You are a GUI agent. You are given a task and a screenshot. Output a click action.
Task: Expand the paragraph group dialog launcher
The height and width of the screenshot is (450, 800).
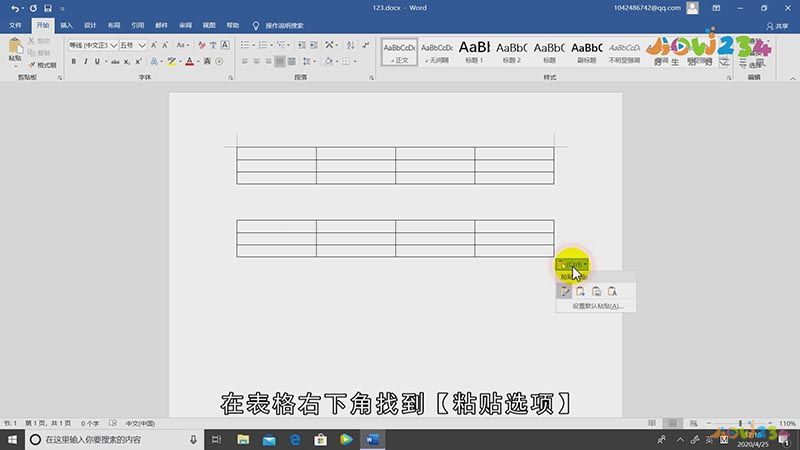click(371, 78)
